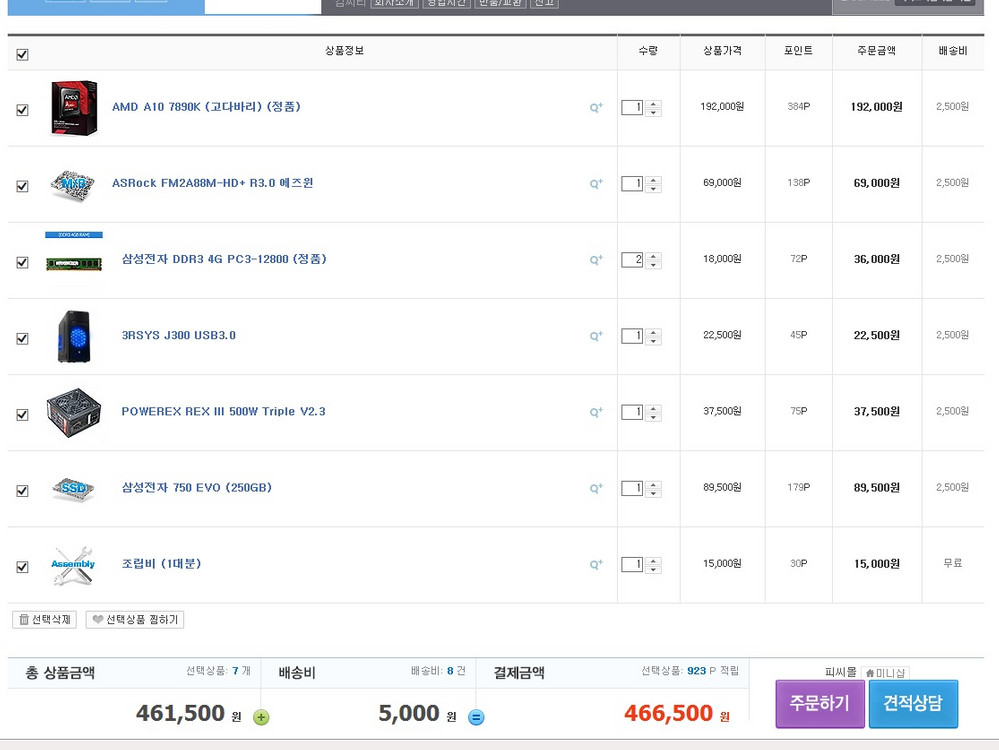Uncheck the select-all checkbox in the header

pos(22,54)
